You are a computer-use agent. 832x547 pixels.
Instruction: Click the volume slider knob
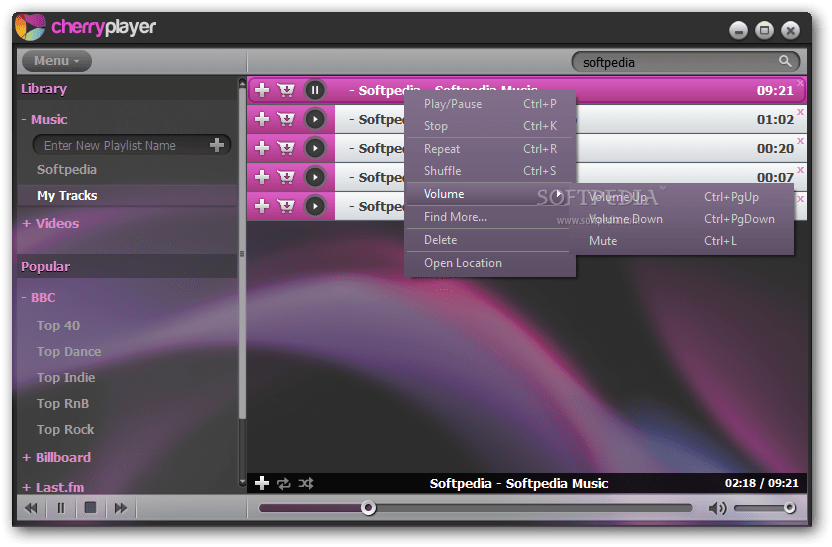(790, 508)
